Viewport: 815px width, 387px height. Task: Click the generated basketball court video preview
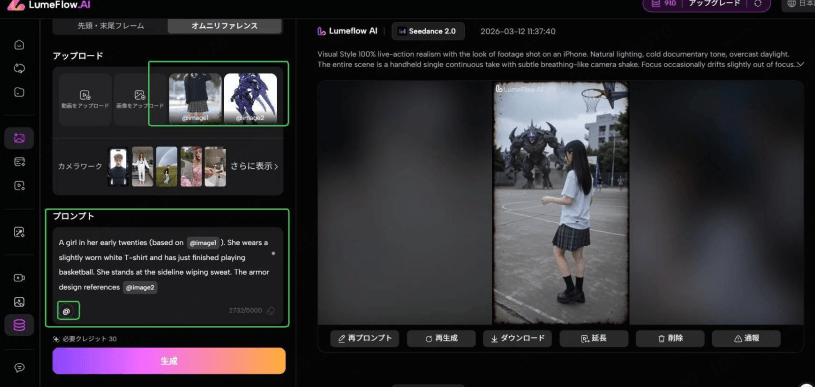tap(560, 203)
